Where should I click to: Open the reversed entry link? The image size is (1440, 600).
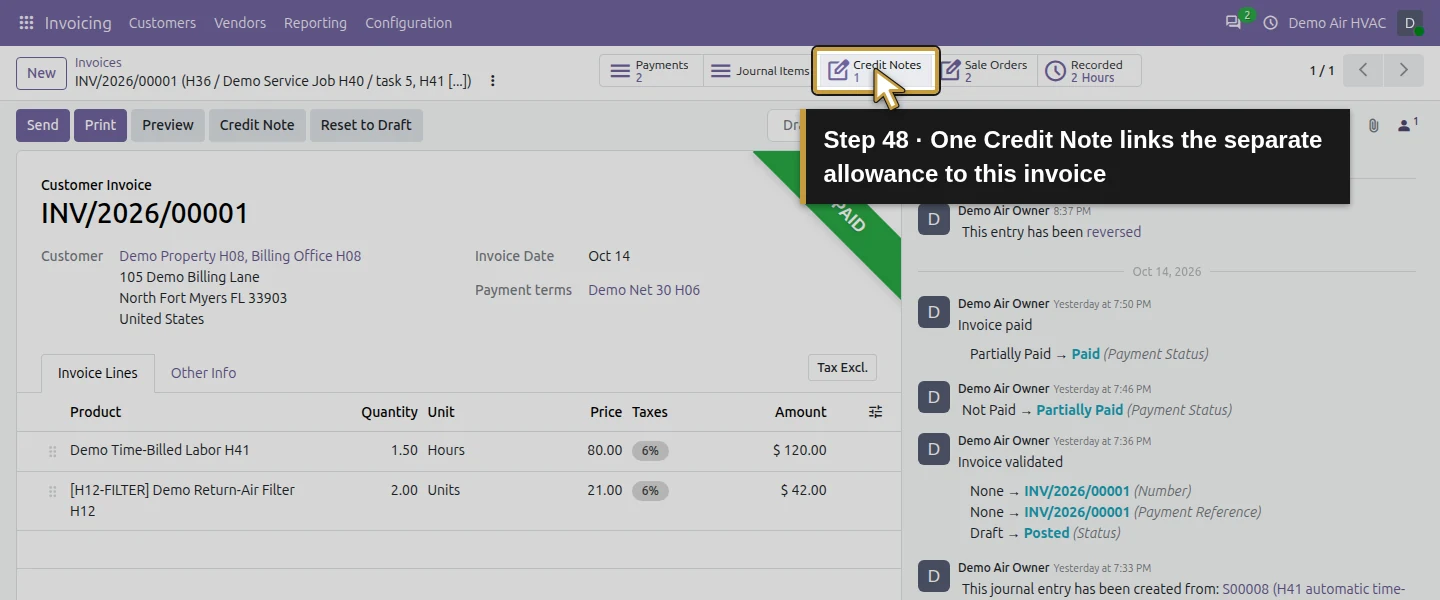(x=1114, y=232)
